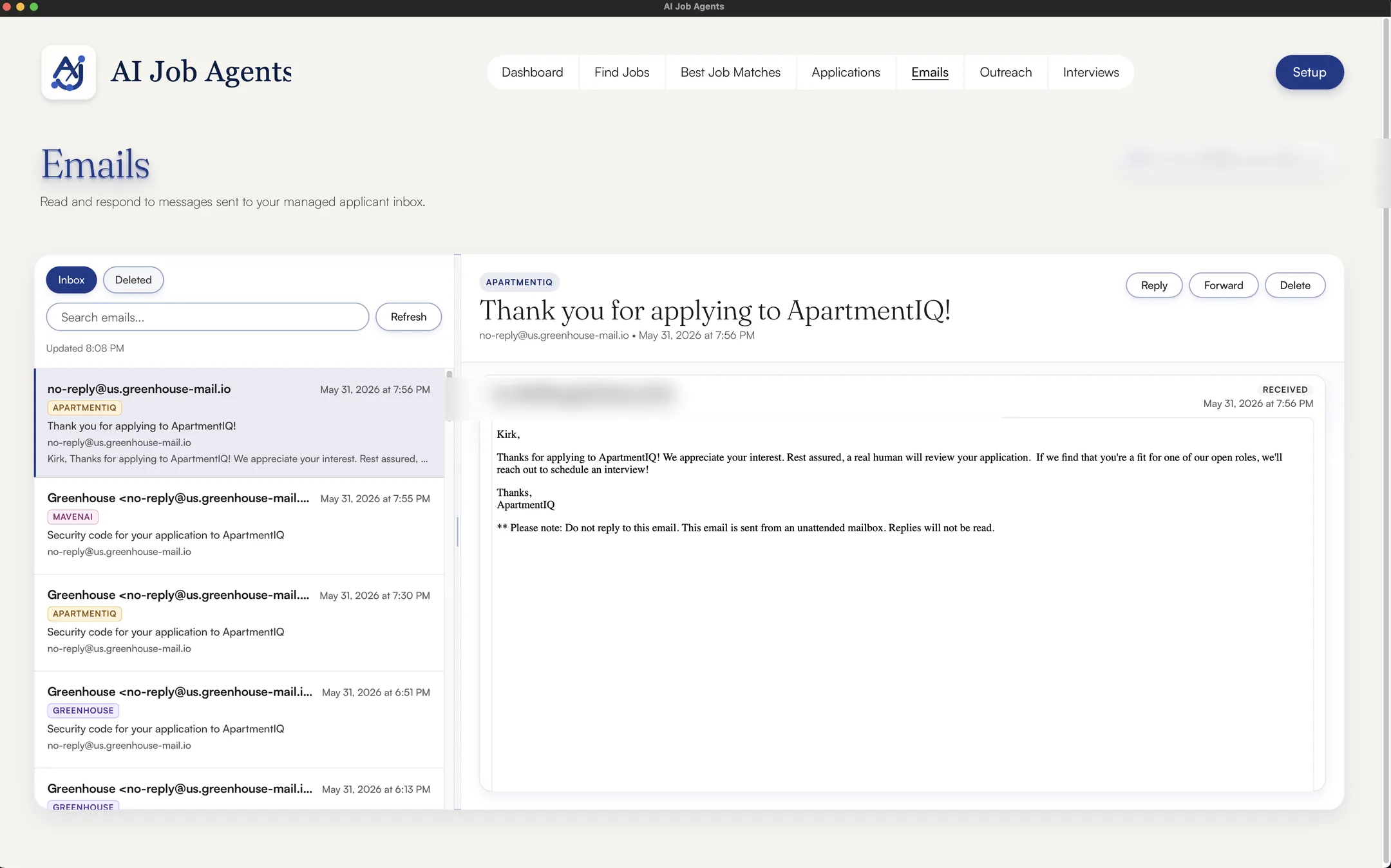Show the Inbox folder
Viewport: 1391px width, 868px height.
coord(71,280)
